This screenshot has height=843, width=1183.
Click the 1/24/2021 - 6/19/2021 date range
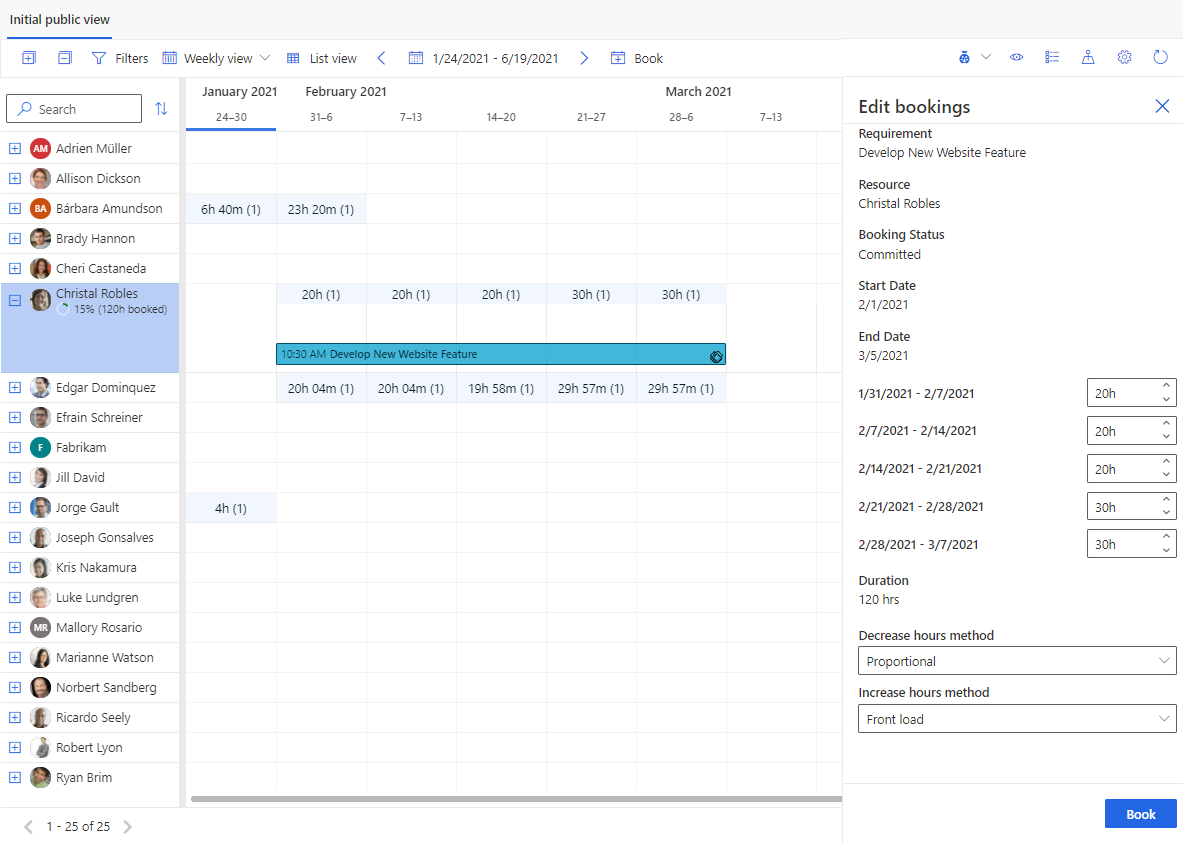coord(495,58)
